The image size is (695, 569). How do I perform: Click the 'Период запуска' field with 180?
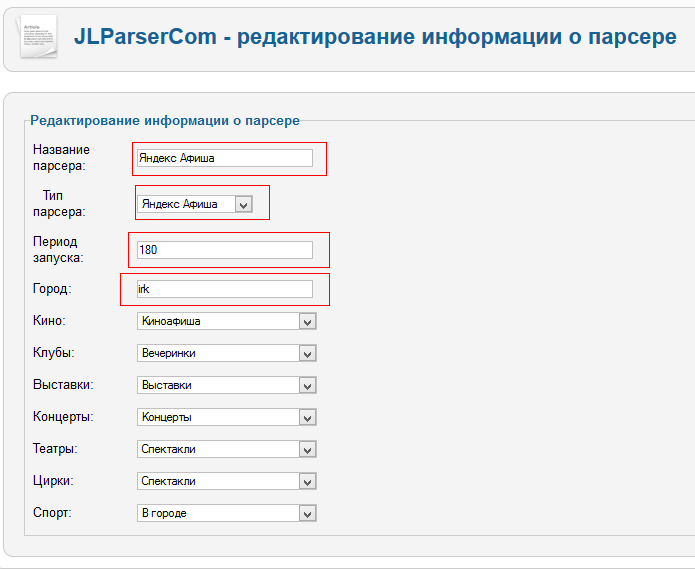coord(225,250)
